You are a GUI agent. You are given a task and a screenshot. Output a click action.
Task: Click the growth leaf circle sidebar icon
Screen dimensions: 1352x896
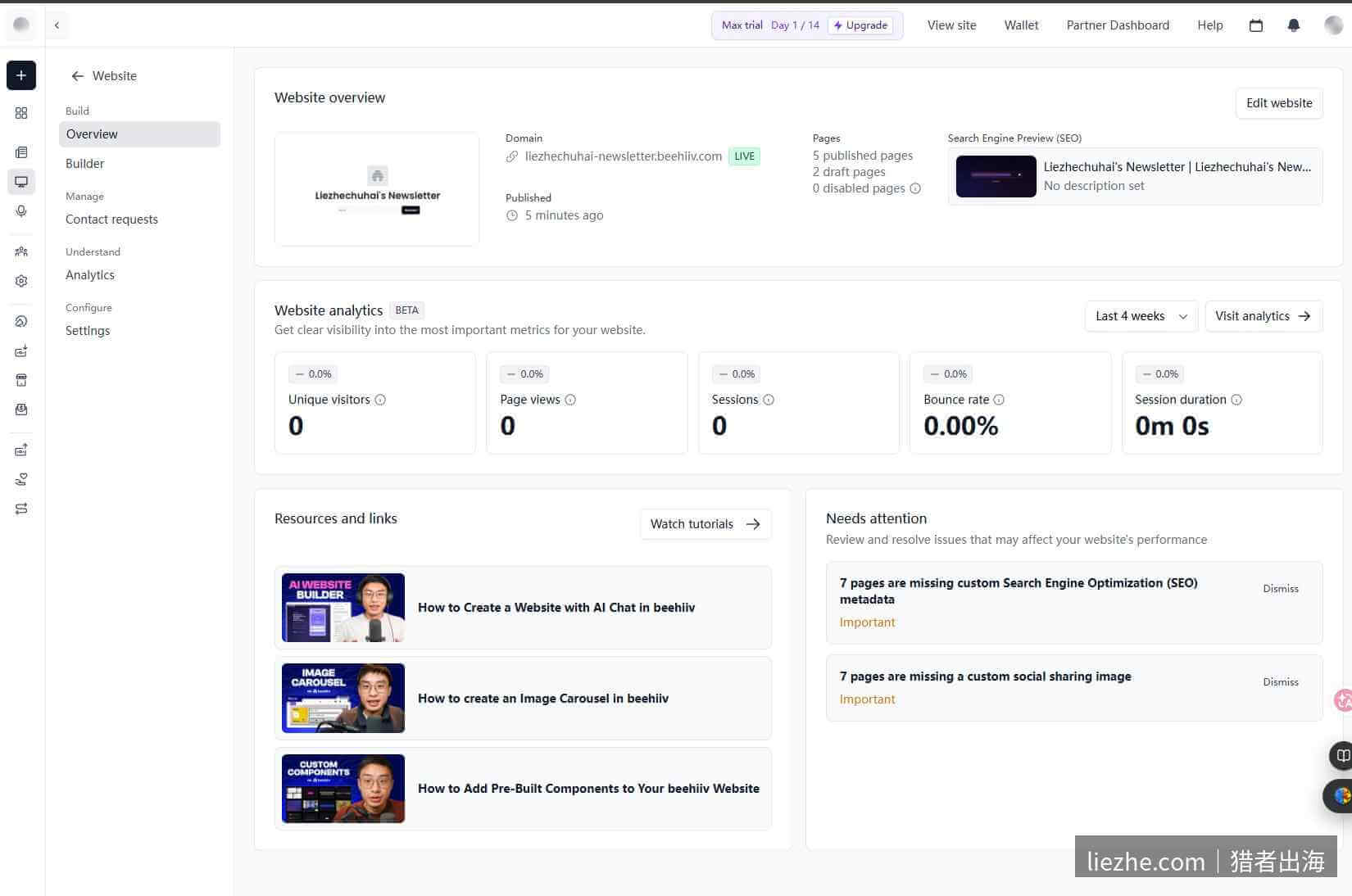pos(21,321)
